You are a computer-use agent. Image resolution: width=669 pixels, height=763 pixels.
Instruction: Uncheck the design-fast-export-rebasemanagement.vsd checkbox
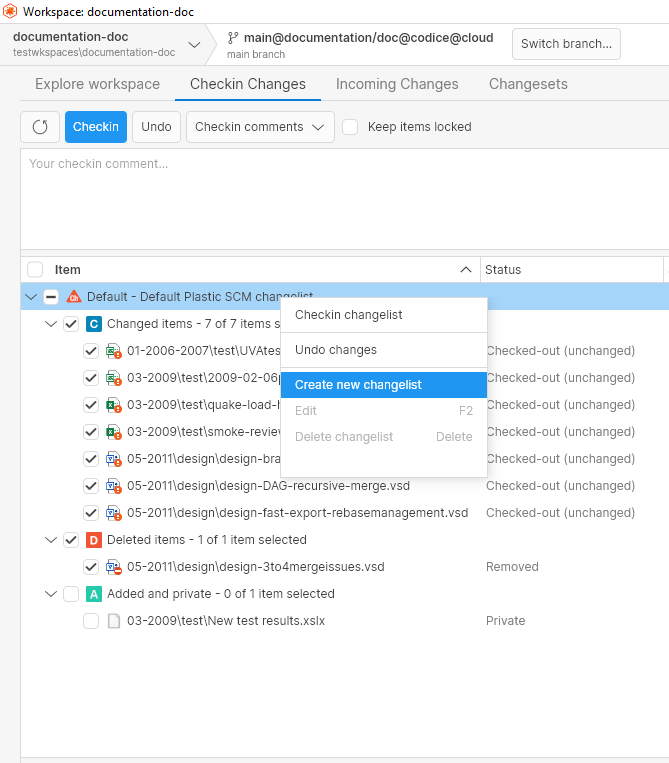click(91, 513)
